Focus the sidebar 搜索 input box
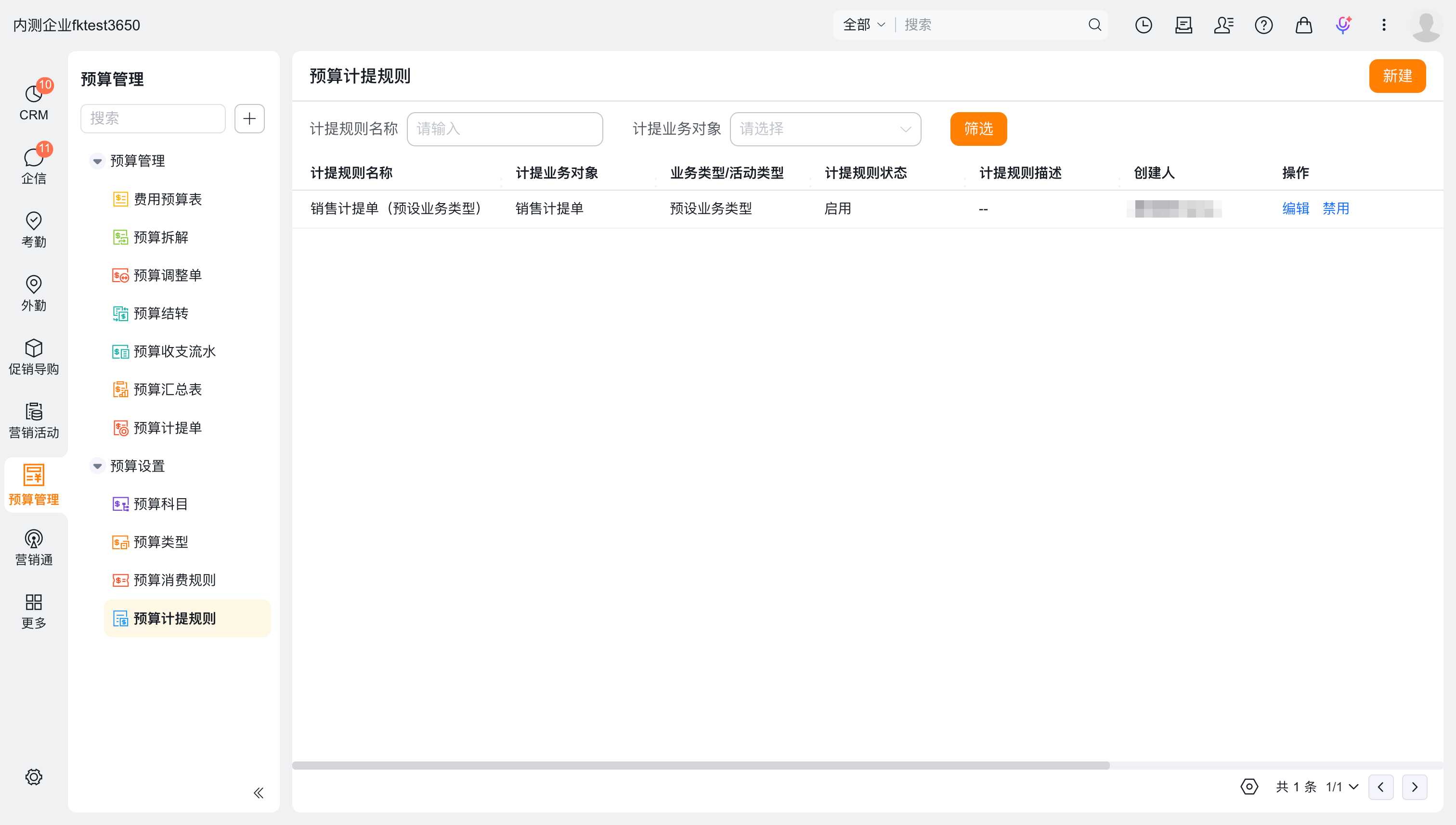Viewport: 1456px width, 825px height. pyautogui.click(x=153, y=118)
